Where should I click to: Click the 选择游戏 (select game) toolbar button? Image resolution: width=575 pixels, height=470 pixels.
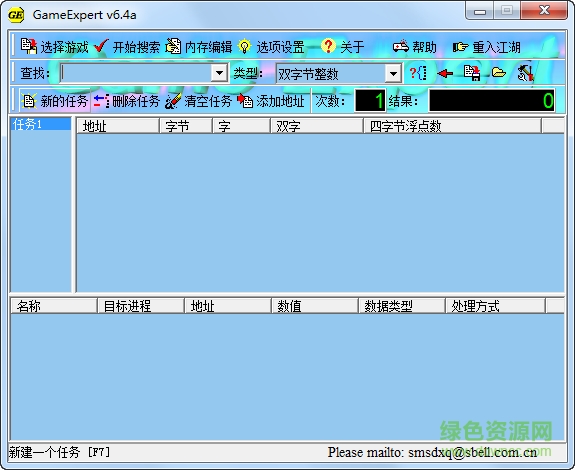click(54, 47)
